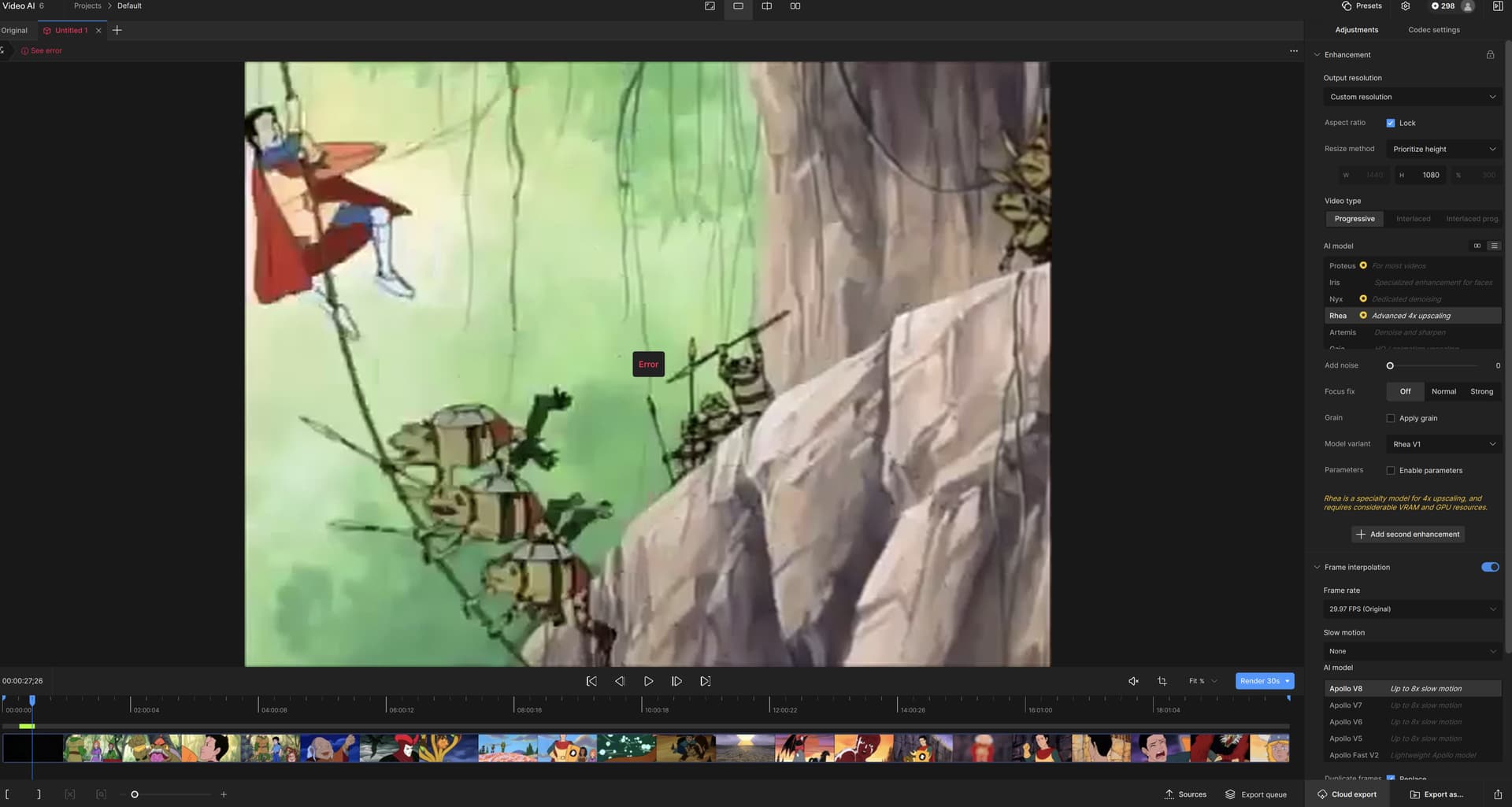Image resolution: width=1512 pixels, height=807 pixels.
Task: Play the video preview
Action: [648, 682]
